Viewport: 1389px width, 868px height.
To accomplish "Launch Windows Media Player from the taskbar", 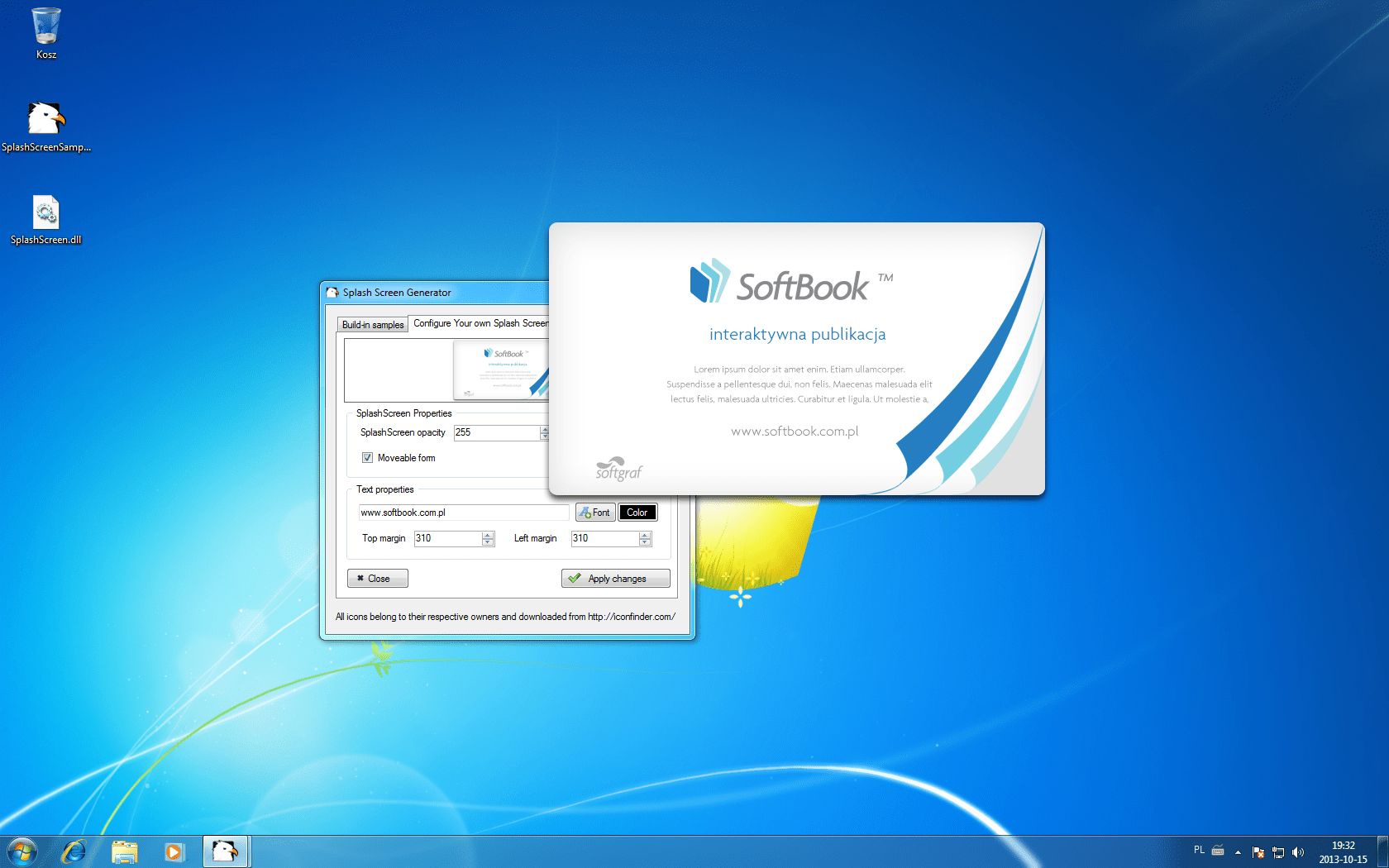I will (174, 851).
